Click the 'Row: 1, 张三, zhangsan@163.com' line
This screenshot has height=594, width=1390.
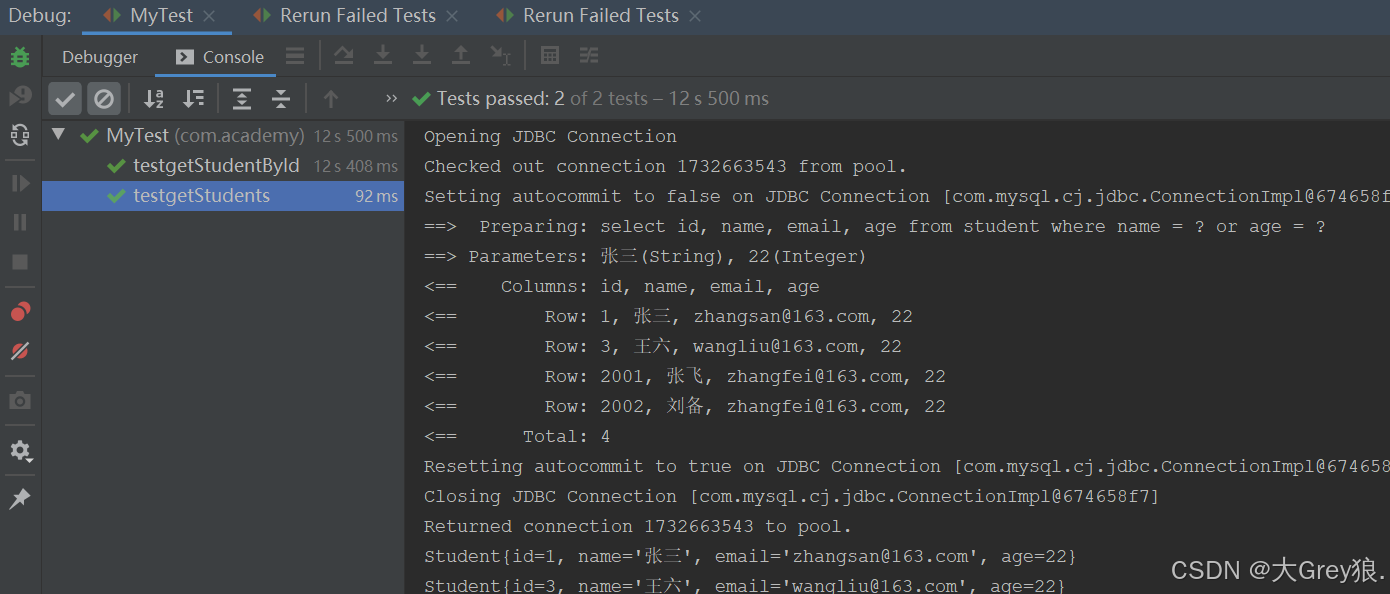click(x=668, y=317)
